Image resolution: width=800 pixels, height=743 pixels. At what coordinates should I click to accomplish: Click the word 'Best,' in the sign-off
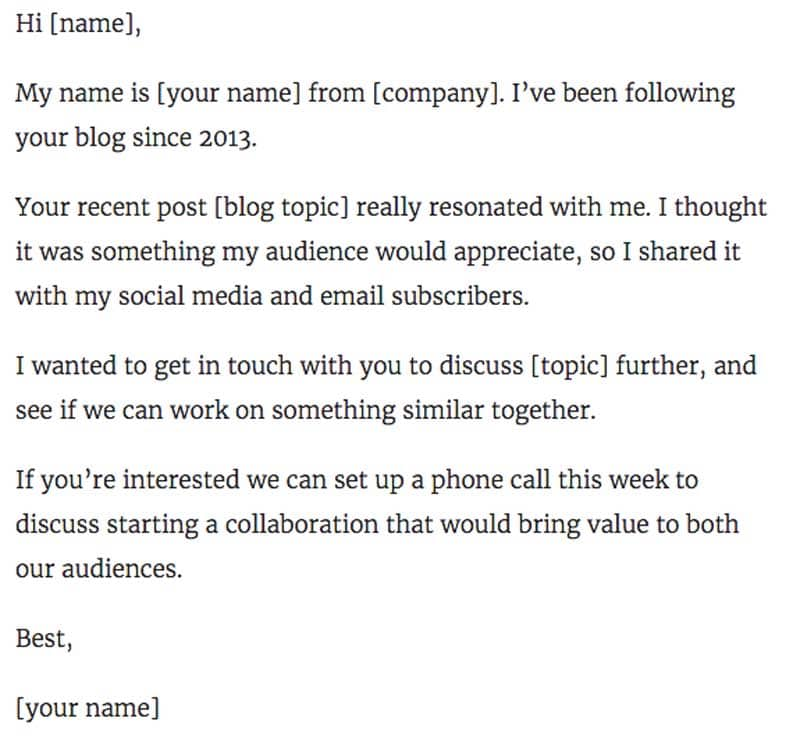coord(44,639)
